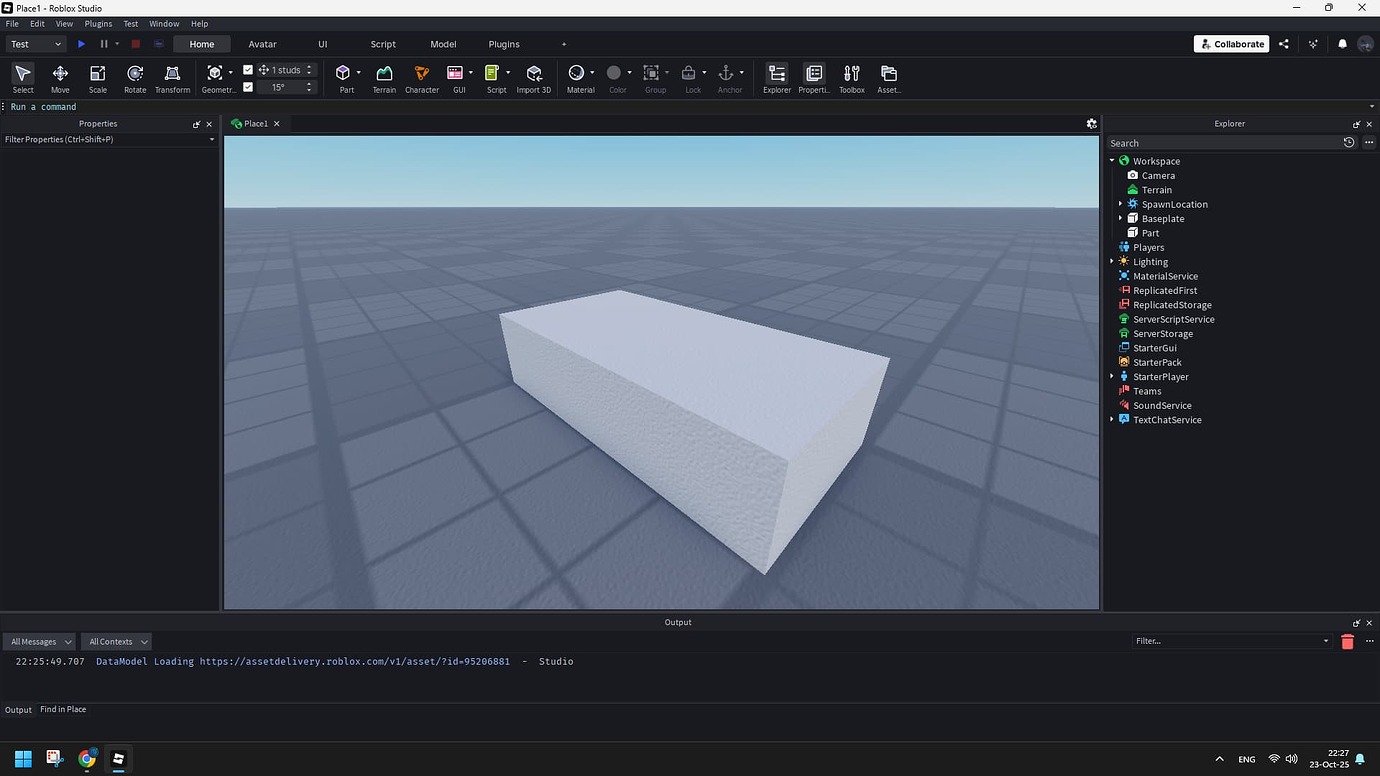Open the Asset Manager toolbar button
1380x776 pixels.
tap(888, 78)
